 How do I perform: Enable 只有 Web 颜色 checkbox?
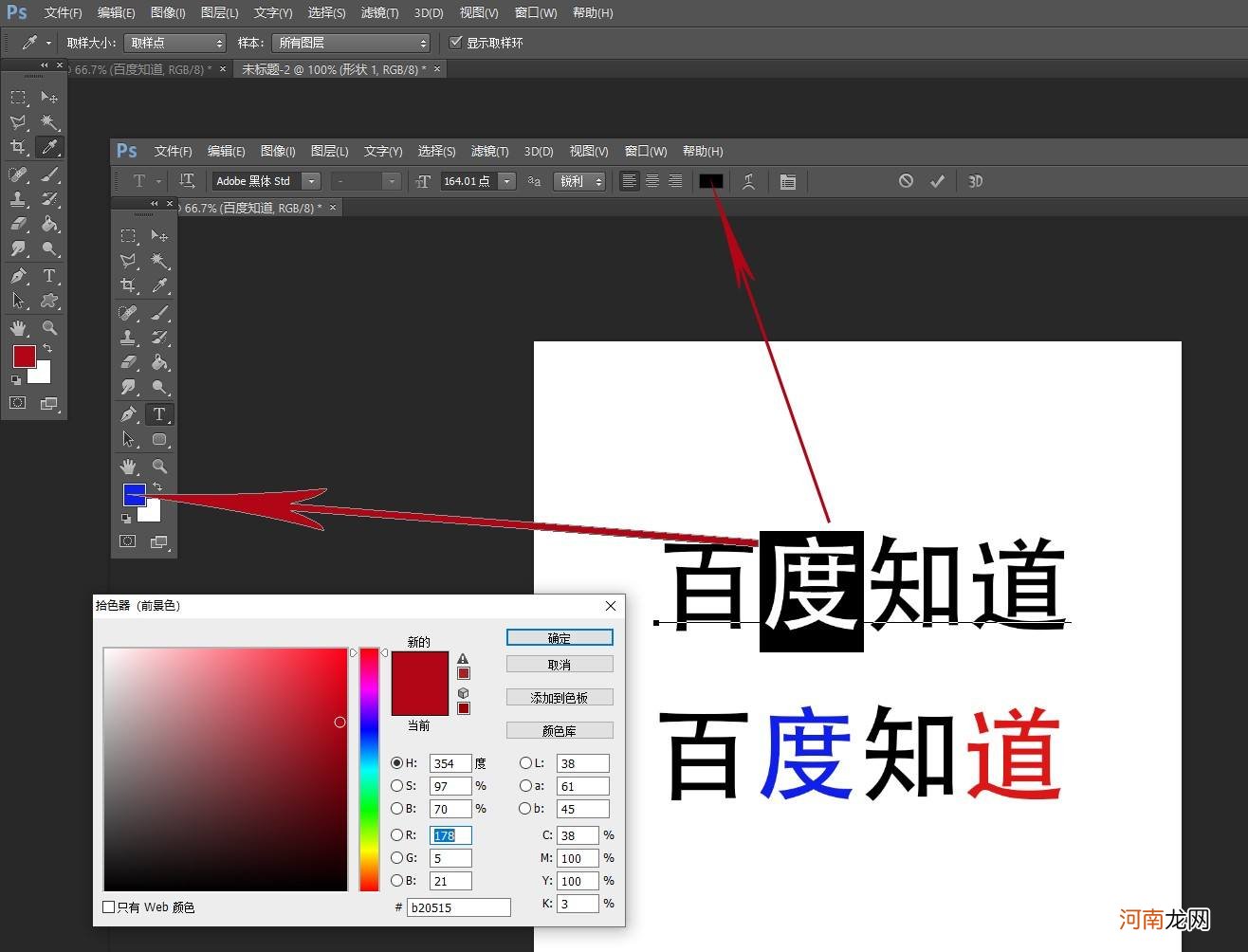click(108, 907)
